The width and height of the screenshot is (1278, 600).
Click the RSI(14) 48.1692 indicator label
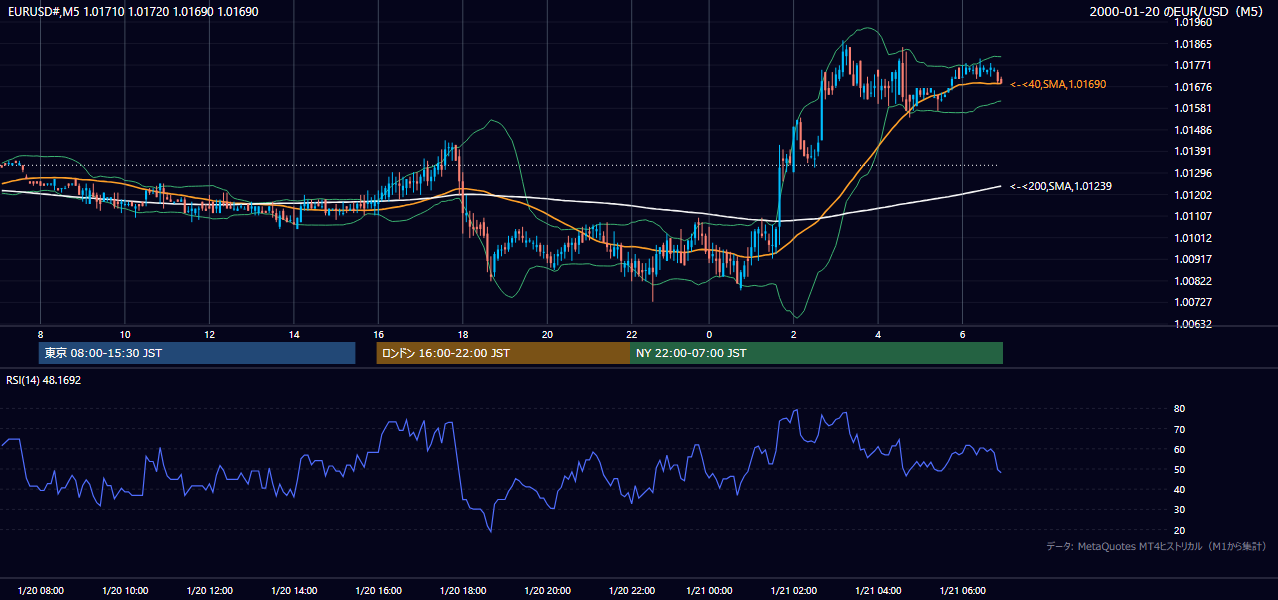coord(44,381)
